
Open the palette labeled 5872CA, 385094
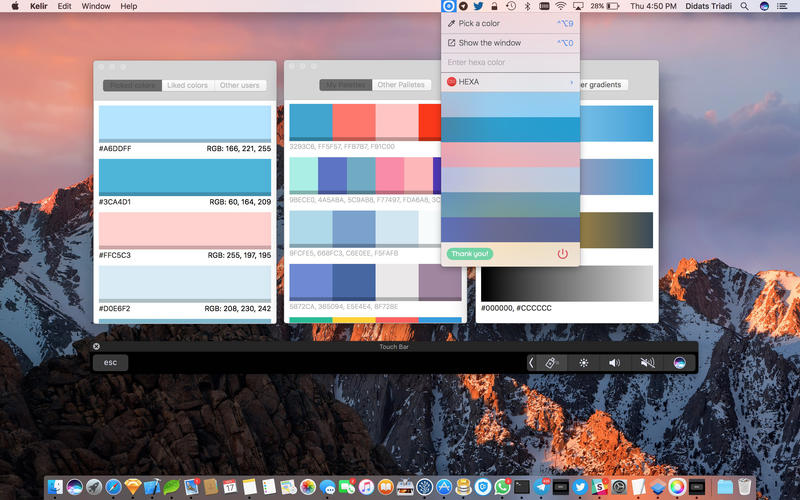[x=375, y=282]
